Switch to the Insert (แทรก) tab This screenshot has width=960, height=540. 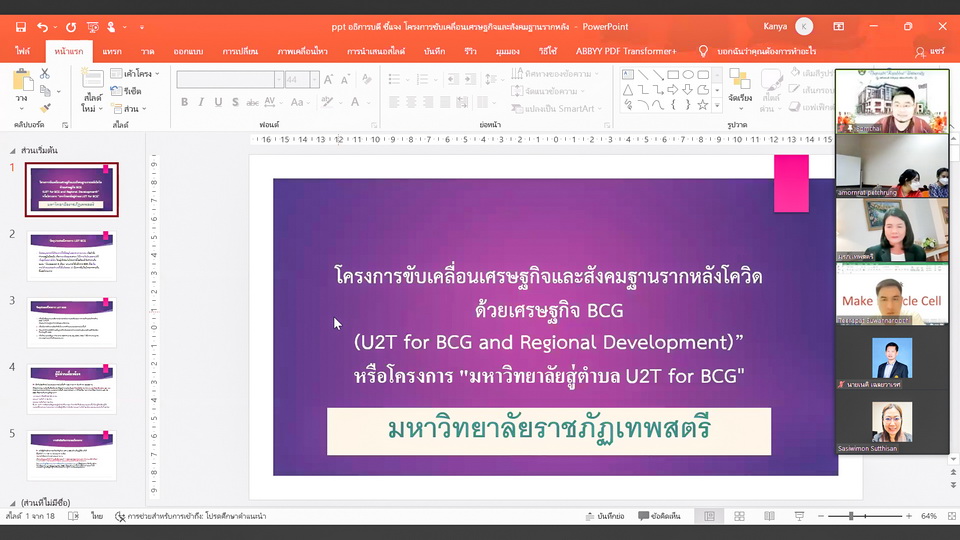click(x=111, y=51)
